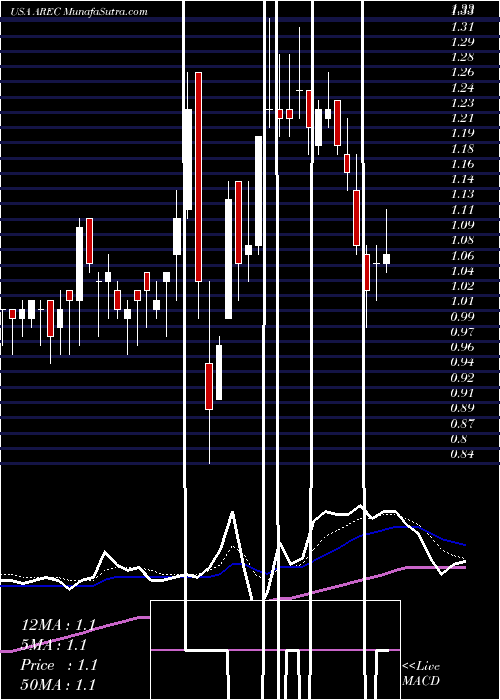Click the 1.13 price axis label
500x700 pixels.
pyautogui.click(x=462, y=194)
